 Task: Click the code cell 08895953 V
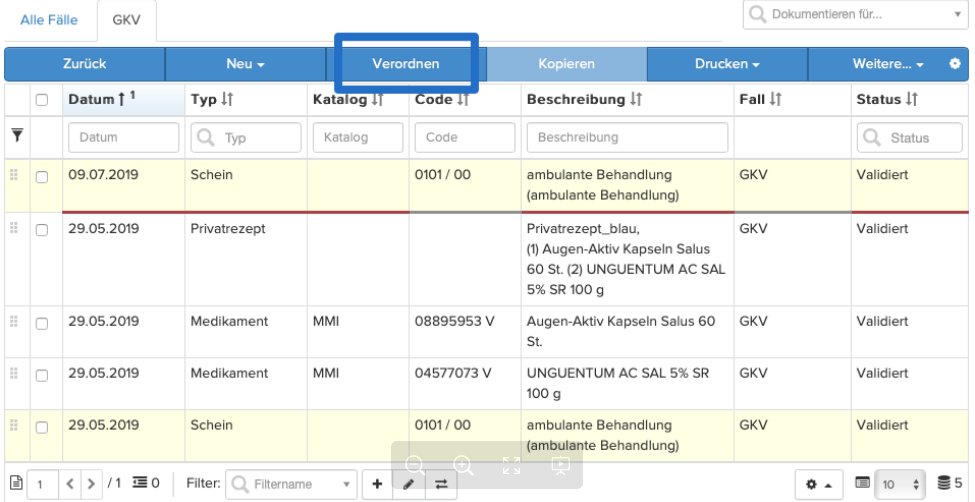(x=465, y=332)
